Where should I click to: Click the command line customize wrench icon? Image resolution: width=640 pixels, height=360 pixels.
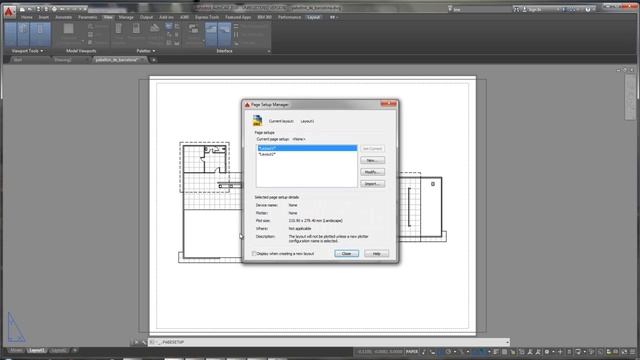click(x=144, y=342)
